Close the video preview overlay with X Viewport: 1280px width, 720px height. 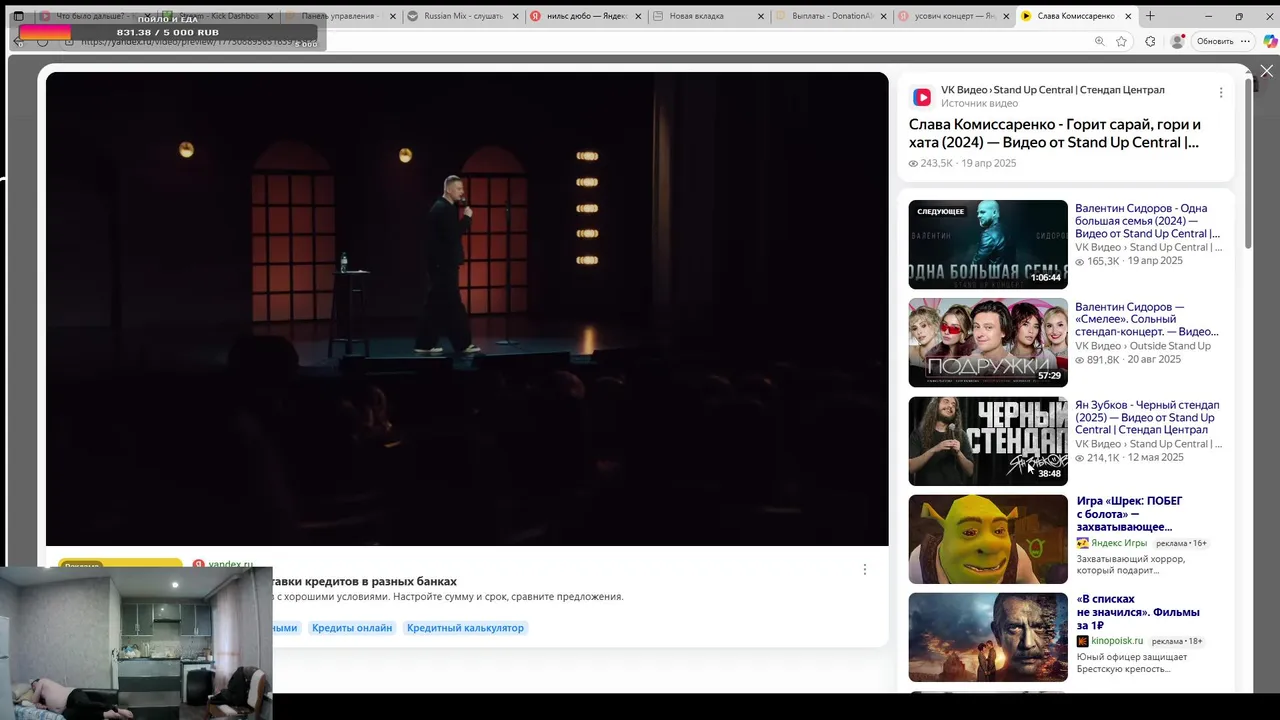pos(1266,71)
